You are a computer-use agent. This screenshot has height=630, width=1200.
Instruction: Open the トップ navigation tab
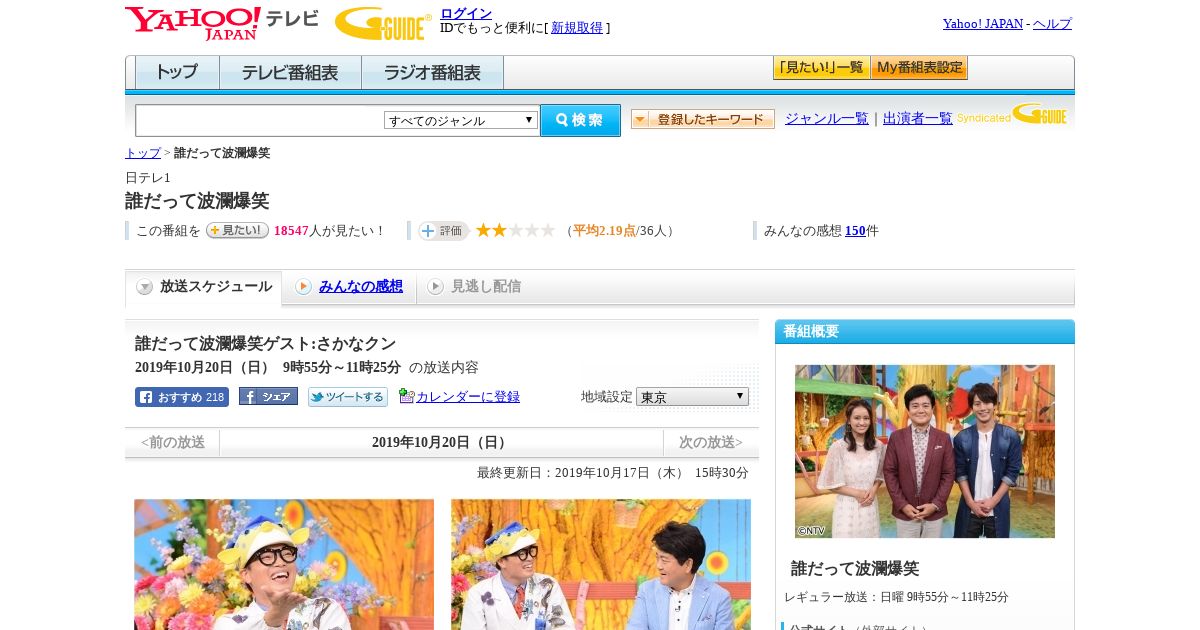(x=177, y=73)
